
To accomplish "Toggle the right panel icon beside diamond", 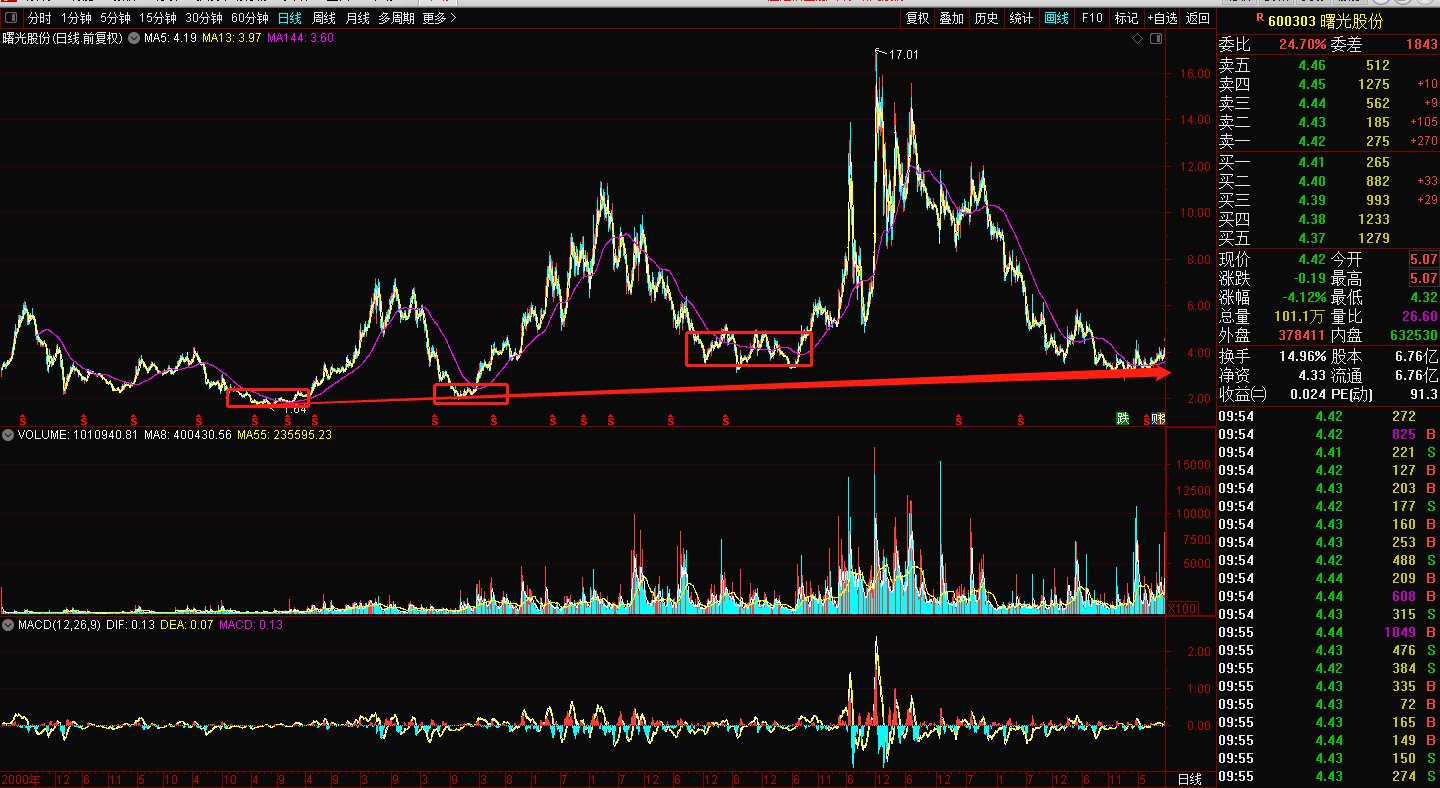I will click(x=1157, y=39).
